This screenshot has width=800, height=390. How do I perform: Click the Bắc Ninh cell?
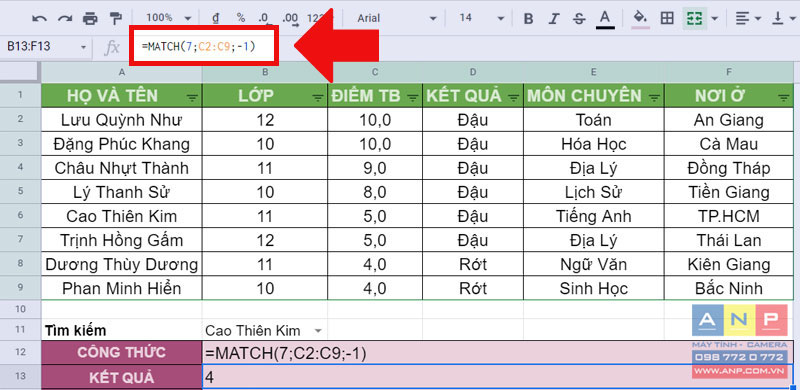click(729, 288)
